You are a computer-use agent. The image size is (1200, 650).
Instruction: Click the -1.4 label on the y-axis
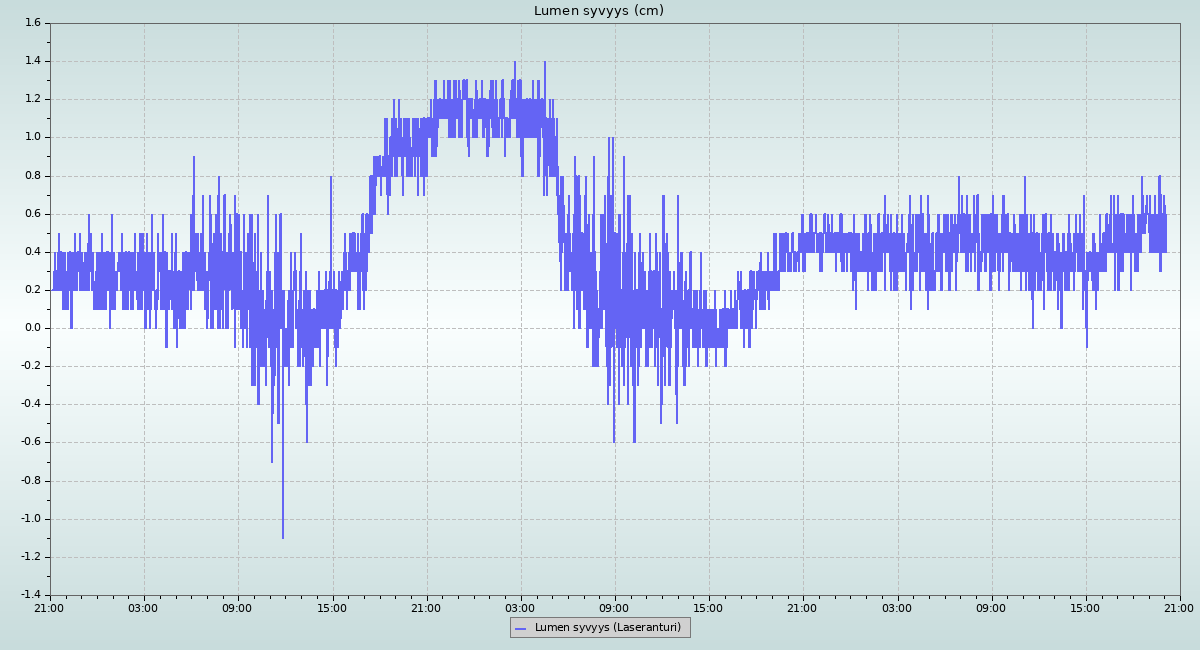coord(30,595)
